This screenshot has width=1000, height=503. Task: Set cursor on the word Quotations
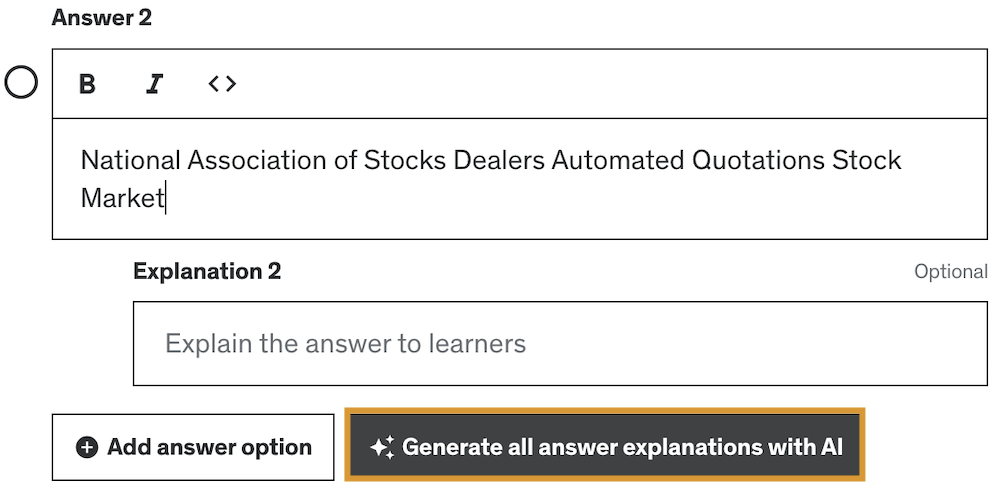[758, 161]
